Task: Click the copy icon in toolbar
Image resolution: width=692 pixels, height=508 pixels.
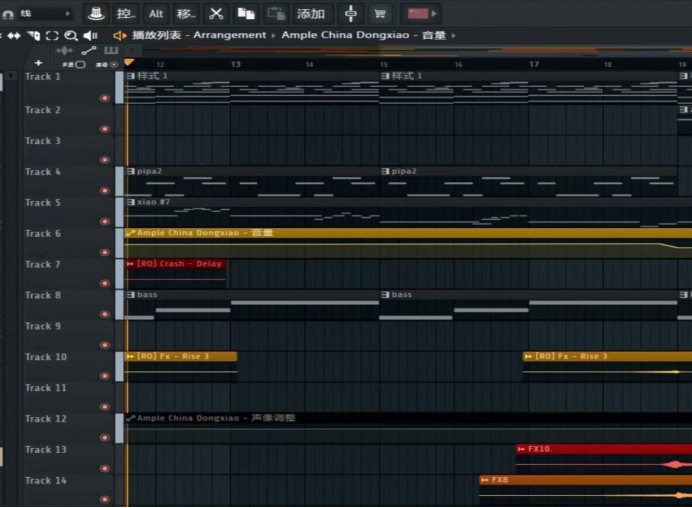Action: click(x=246, y=14)
